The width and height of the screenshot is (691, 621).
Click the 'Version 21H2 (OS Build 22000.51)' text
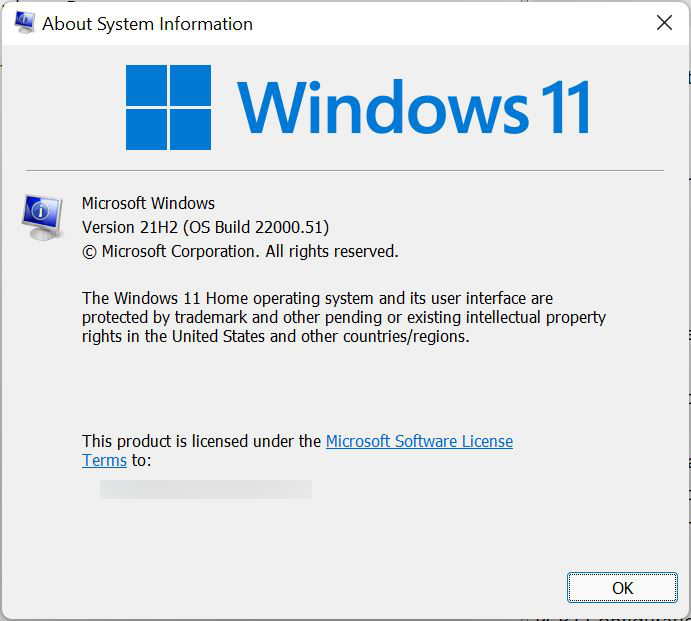point(205,227)
